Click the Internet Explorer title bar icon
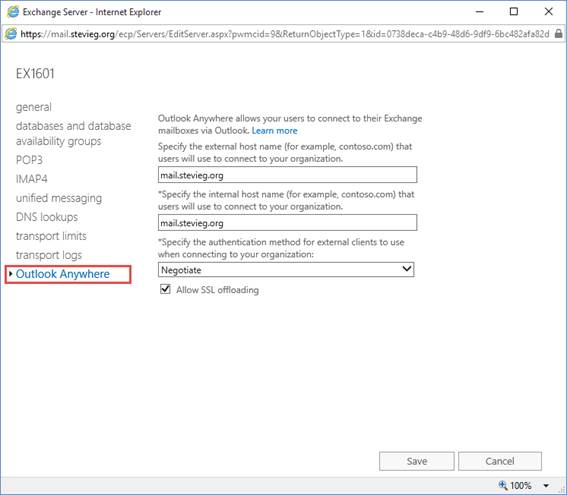The height and width of the screenshot is (495, 567). coord(13,12)
